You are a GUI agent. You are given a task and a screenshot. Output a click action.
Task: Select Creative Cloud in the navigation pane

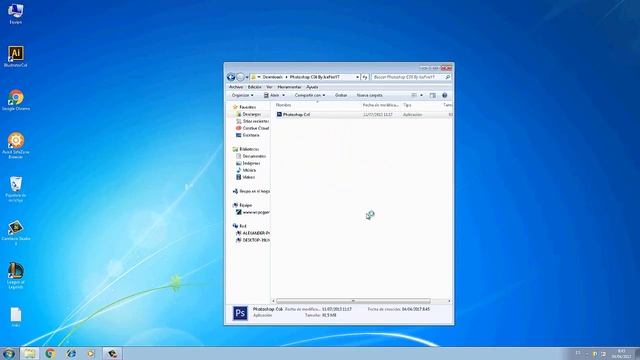[252, 129]
